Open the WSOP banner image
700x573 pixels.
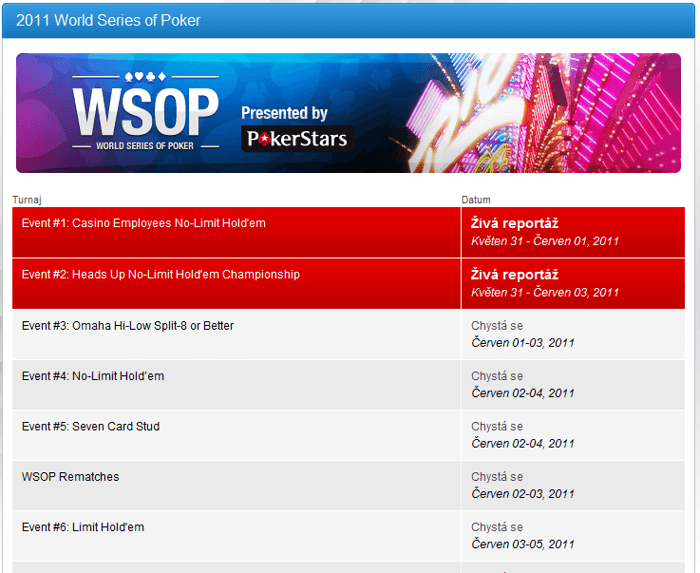[x=348, y=113]
